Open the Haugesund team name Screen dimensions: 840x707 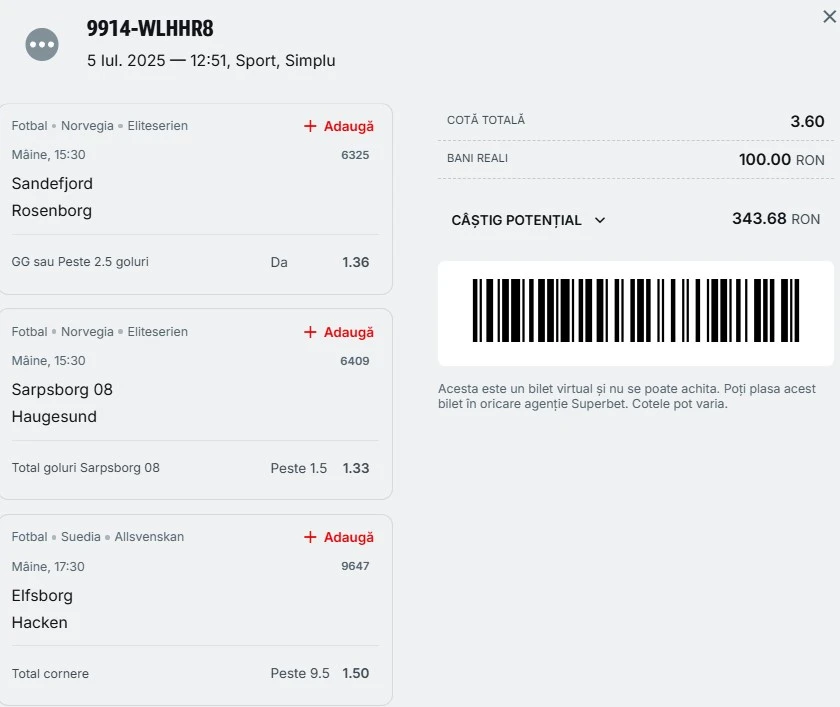[54, 417]
